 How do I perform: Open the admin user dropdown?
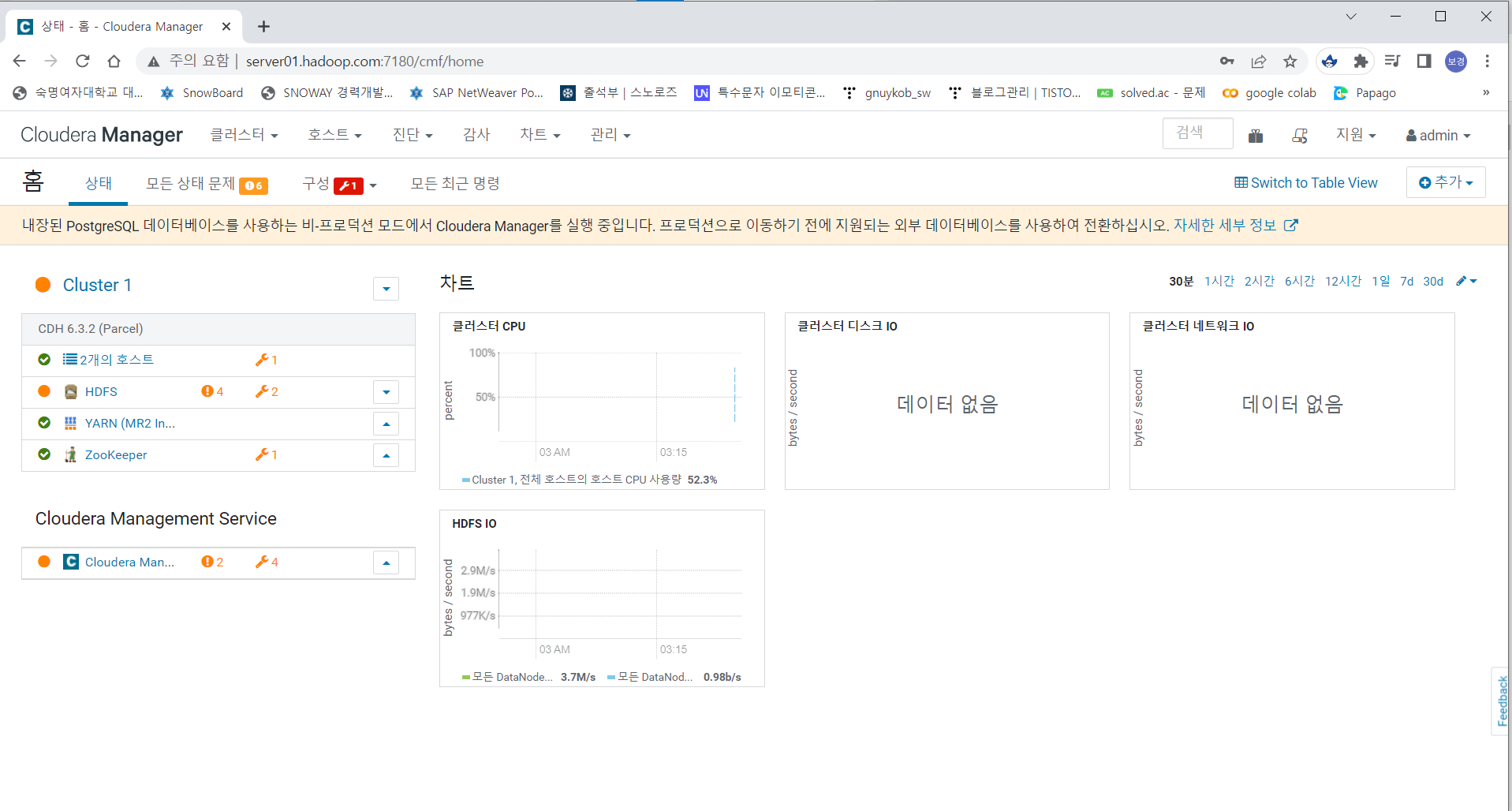(x=1438, y=136)
